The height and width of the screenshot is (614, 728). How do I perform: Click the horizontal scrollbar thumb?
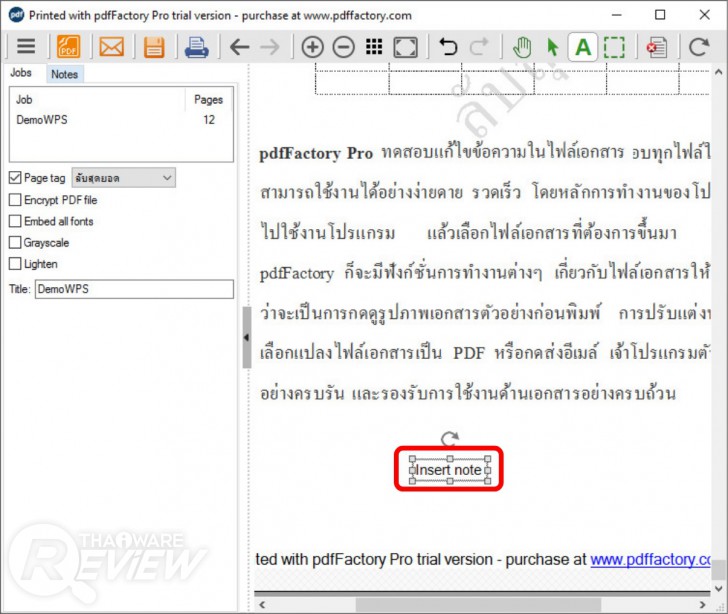pos(478,605)
